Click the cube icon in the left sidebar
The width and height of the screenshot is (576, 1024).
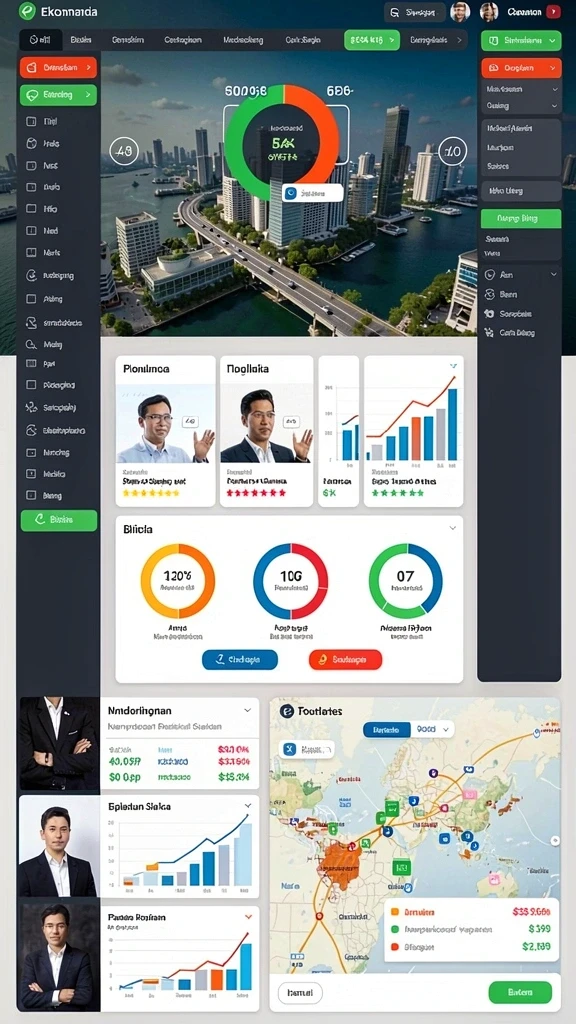tap(31, 144)
